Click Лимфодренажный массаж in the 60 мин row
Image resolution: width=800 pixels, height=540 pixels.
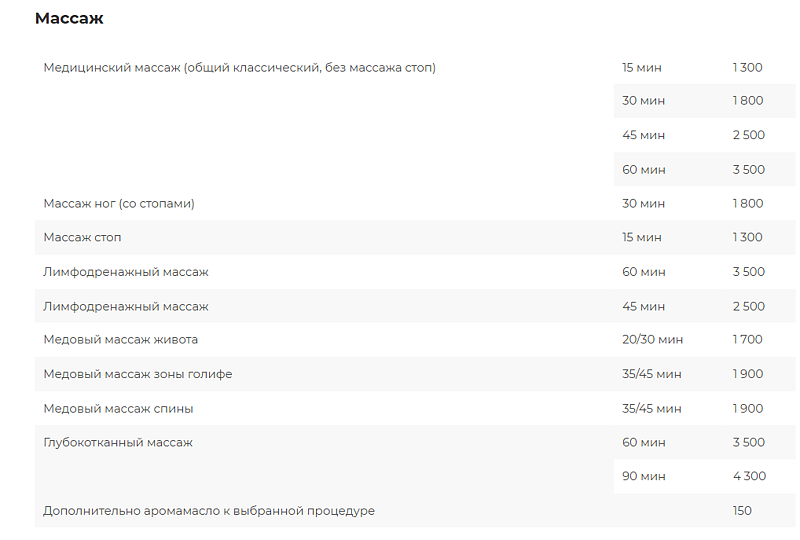tap(126, 272)
